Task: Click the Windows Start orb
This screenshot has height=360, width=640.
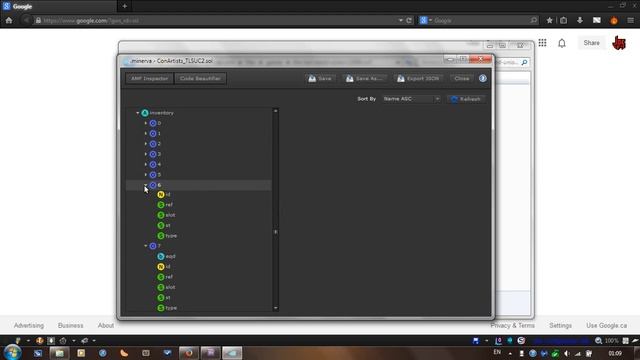Action: click(13, 352)
